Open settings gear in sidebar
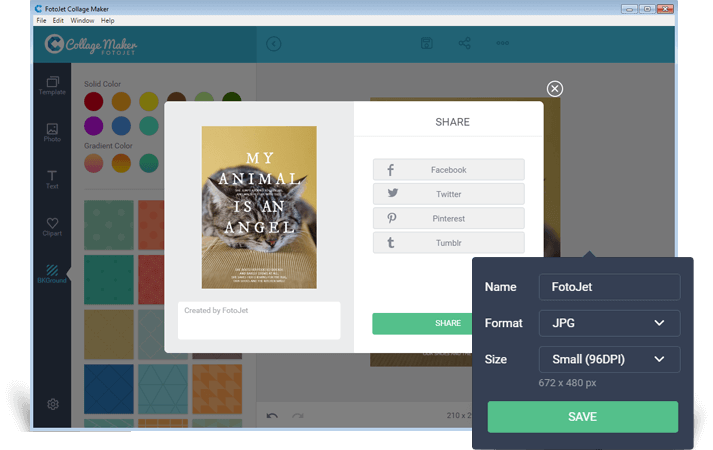 pos(53,404)
